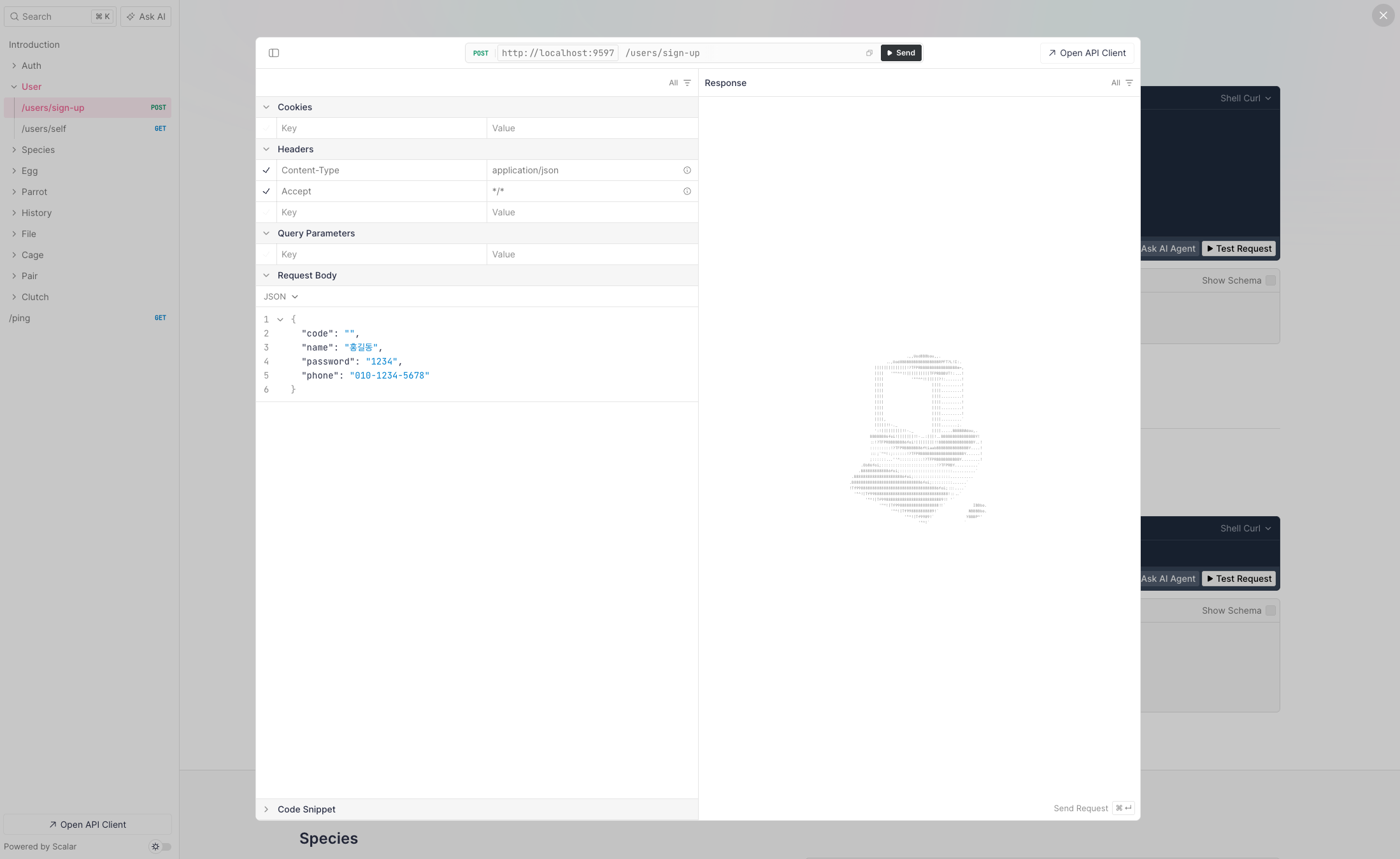The image size is (1400, 859).
Task: Click the Accept header info icon
Action: [x=687, y=191]
